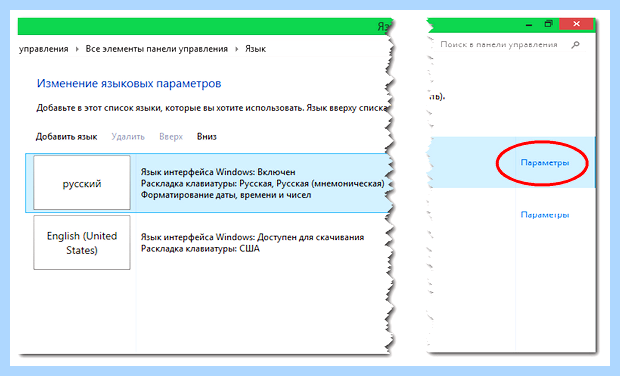620x376 pixels.
Task: Click Язык интерфейса Windows: Доступен для скачивания text
Action: point(252,237)
